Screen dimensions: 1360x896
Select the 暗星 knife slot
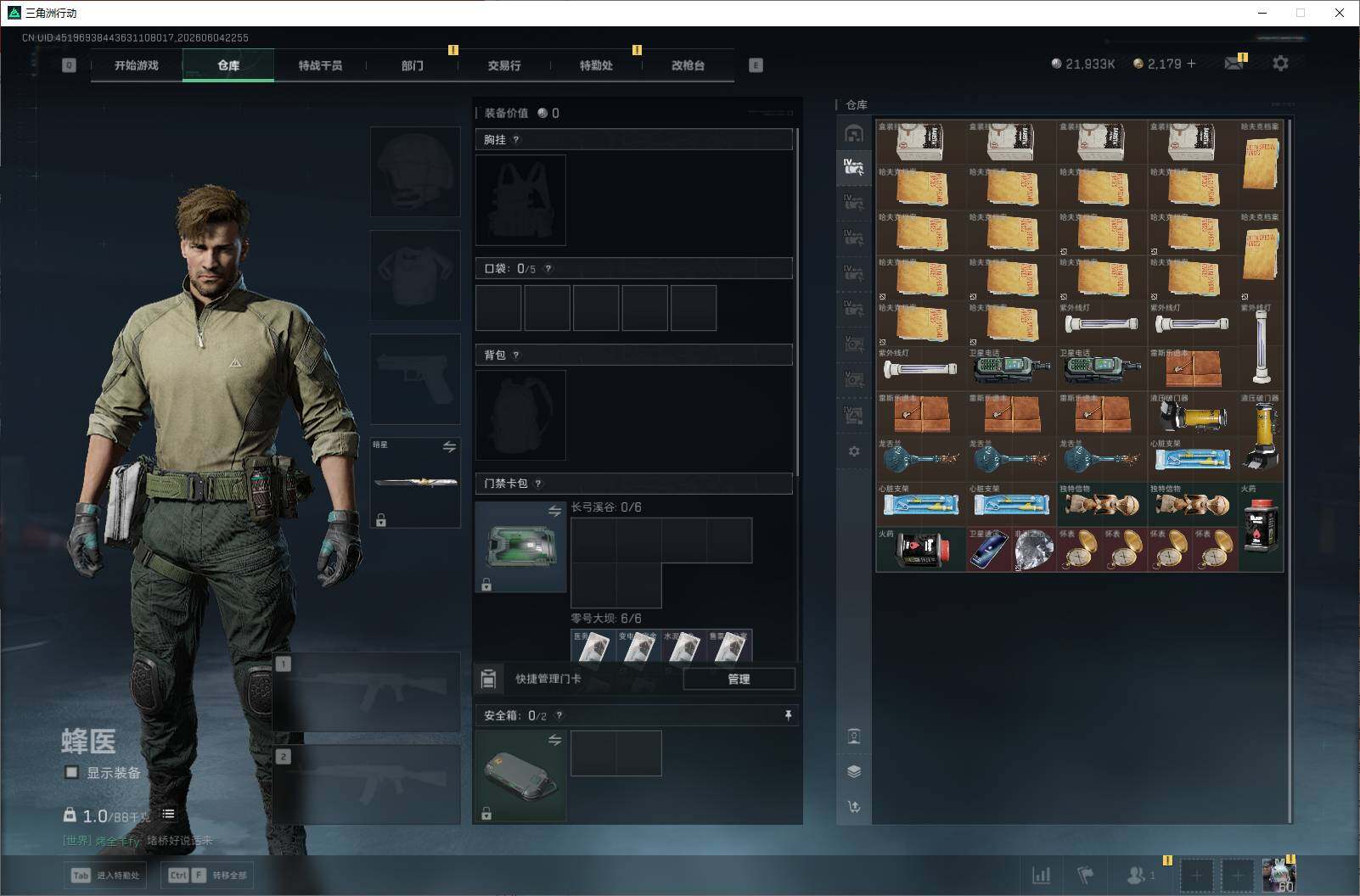[415, 483]
